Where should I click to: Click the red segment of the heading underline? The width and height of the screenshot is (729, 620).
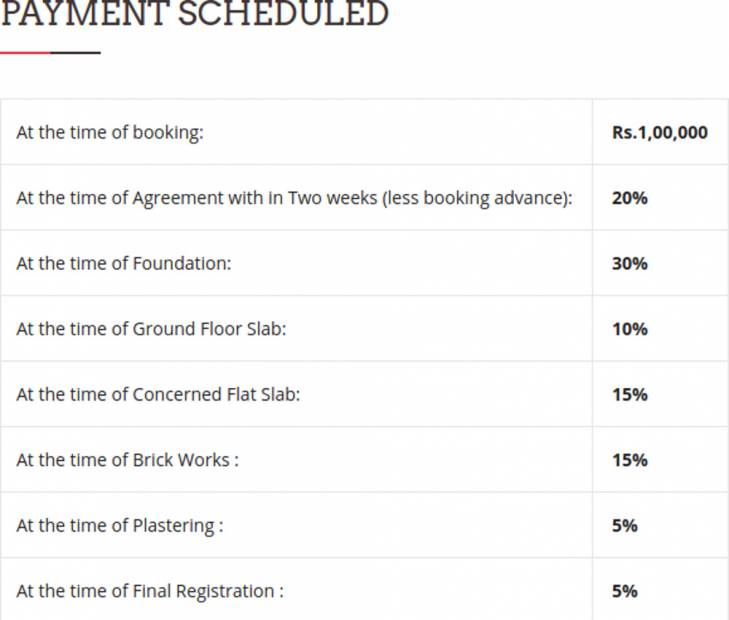coord(25,52)
